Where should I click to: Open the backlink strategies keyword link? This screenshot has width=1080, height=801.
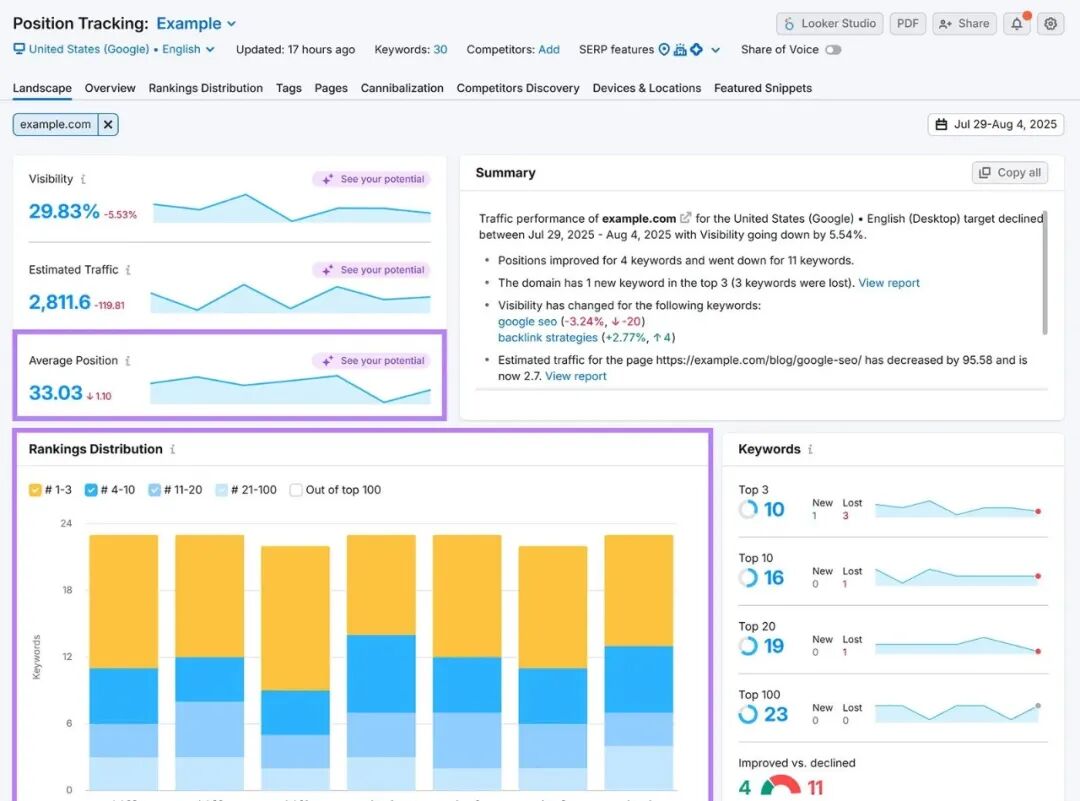pos(548,337)
